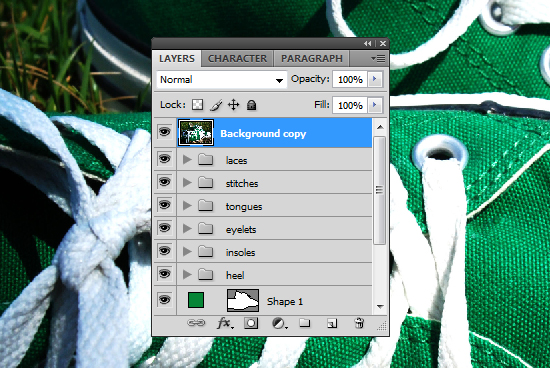The image size is (550, 368).
Task: Toggle visibility of eyelets group
Action: point(165,228)
